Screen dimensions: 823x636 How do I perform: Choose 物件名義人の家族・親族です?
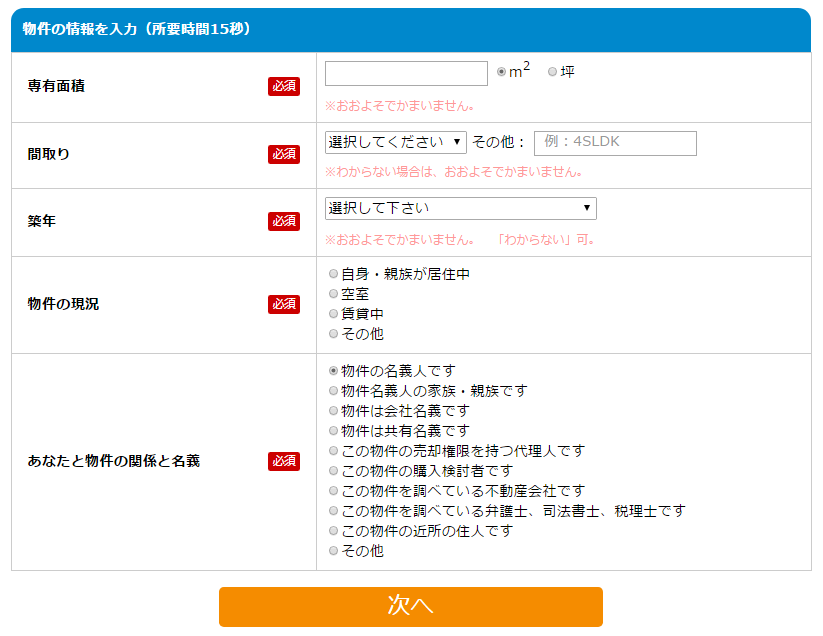tap(334, 391)
